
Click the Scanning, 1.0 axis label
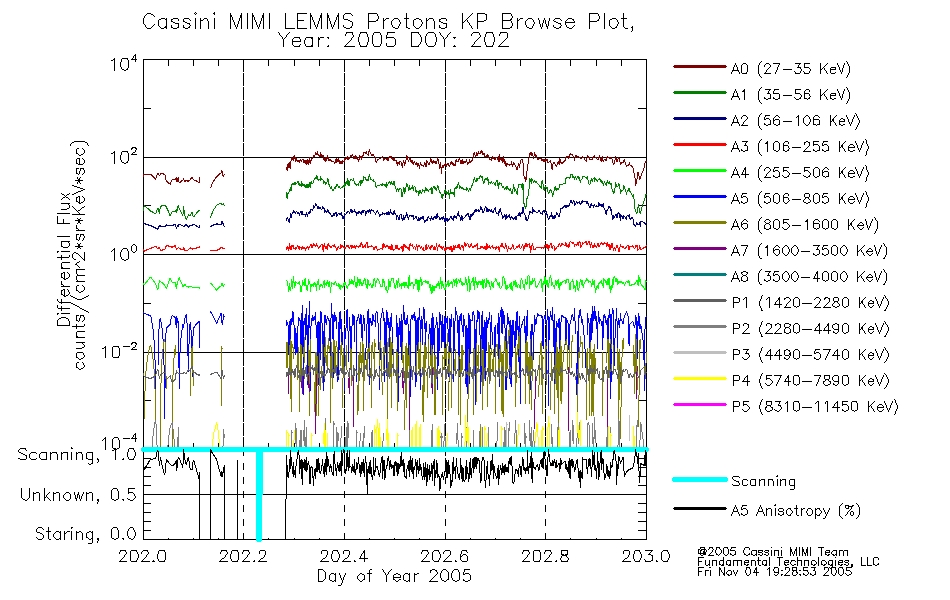tap(77, 455)
